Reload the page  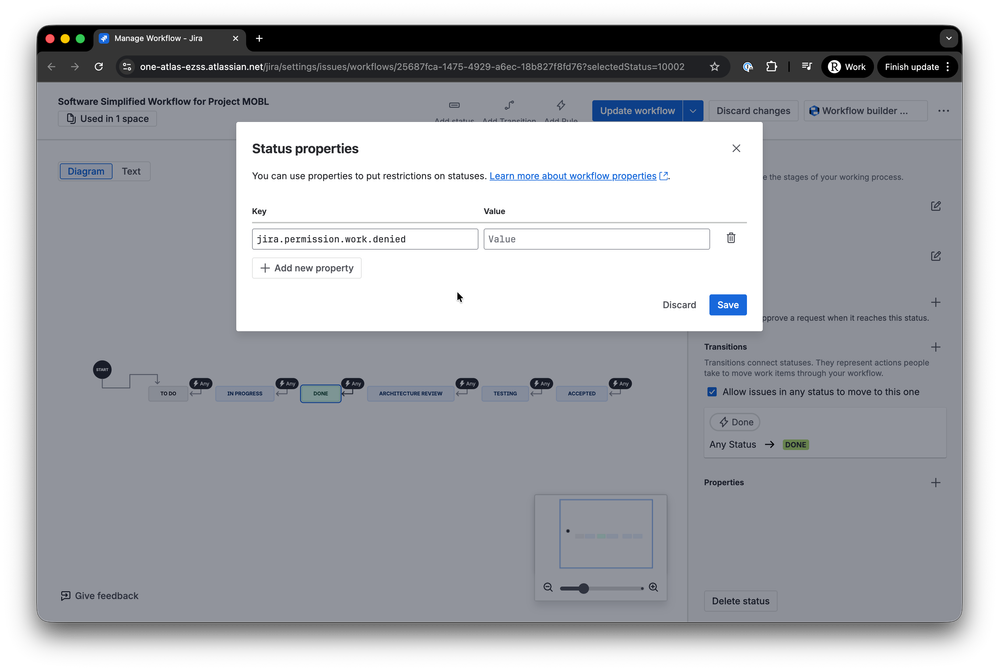click(99, 67)
